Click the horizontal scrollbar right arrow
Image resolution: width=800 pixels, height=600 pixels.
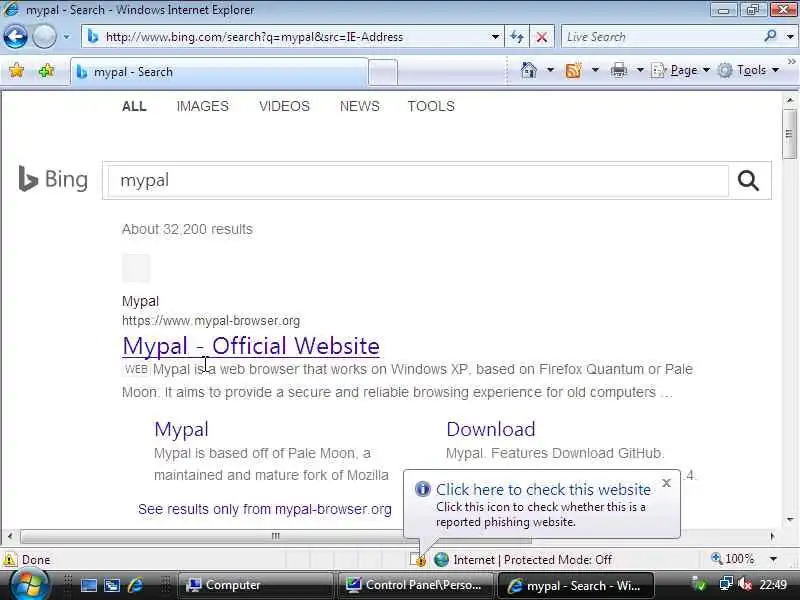click(x=772, y=536)
